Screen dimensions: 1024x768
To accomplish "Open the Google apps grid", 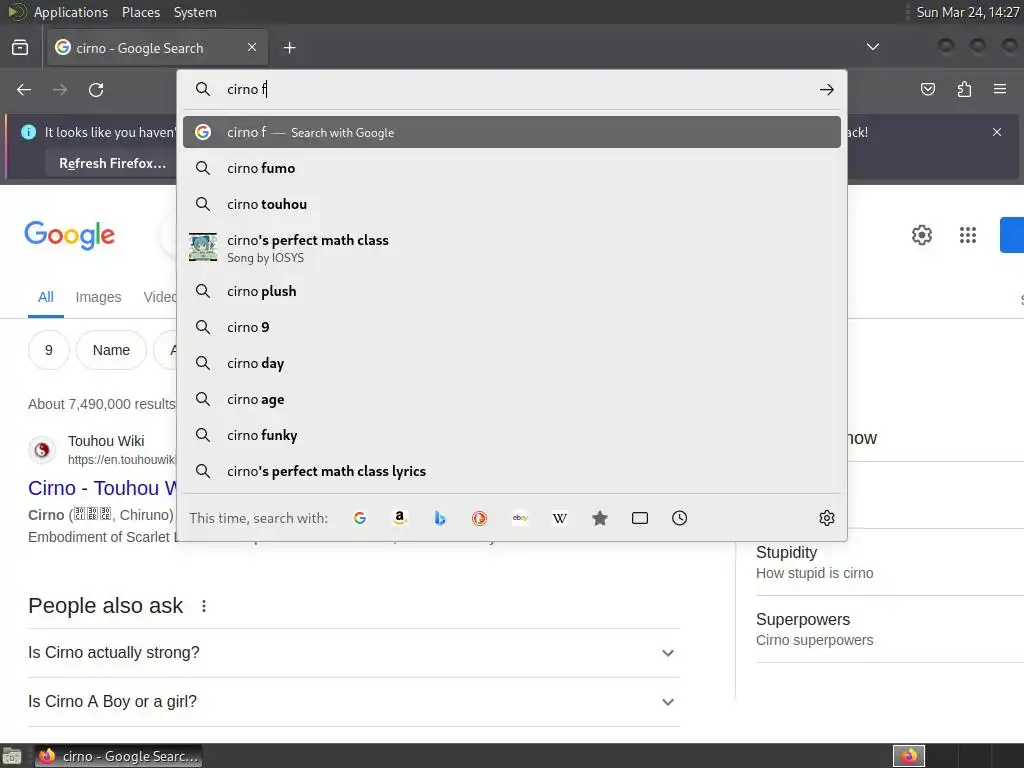I will tap(968, 234).
